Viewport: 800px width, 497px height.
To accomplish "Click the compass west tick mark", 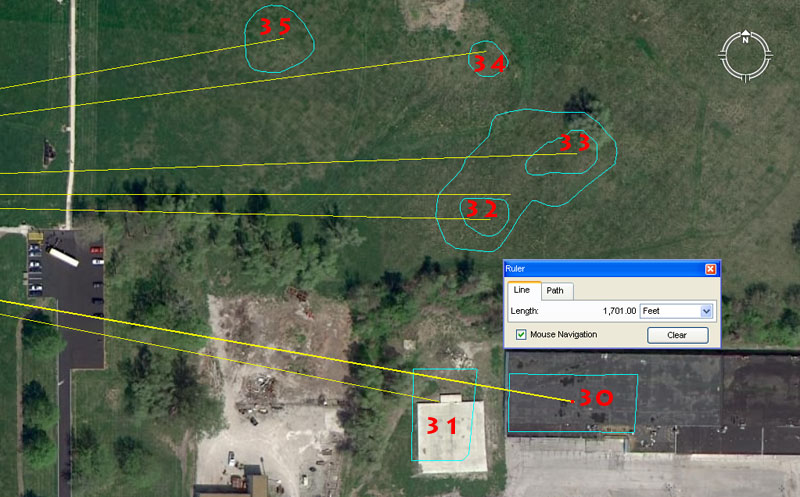I will (723, 56).
